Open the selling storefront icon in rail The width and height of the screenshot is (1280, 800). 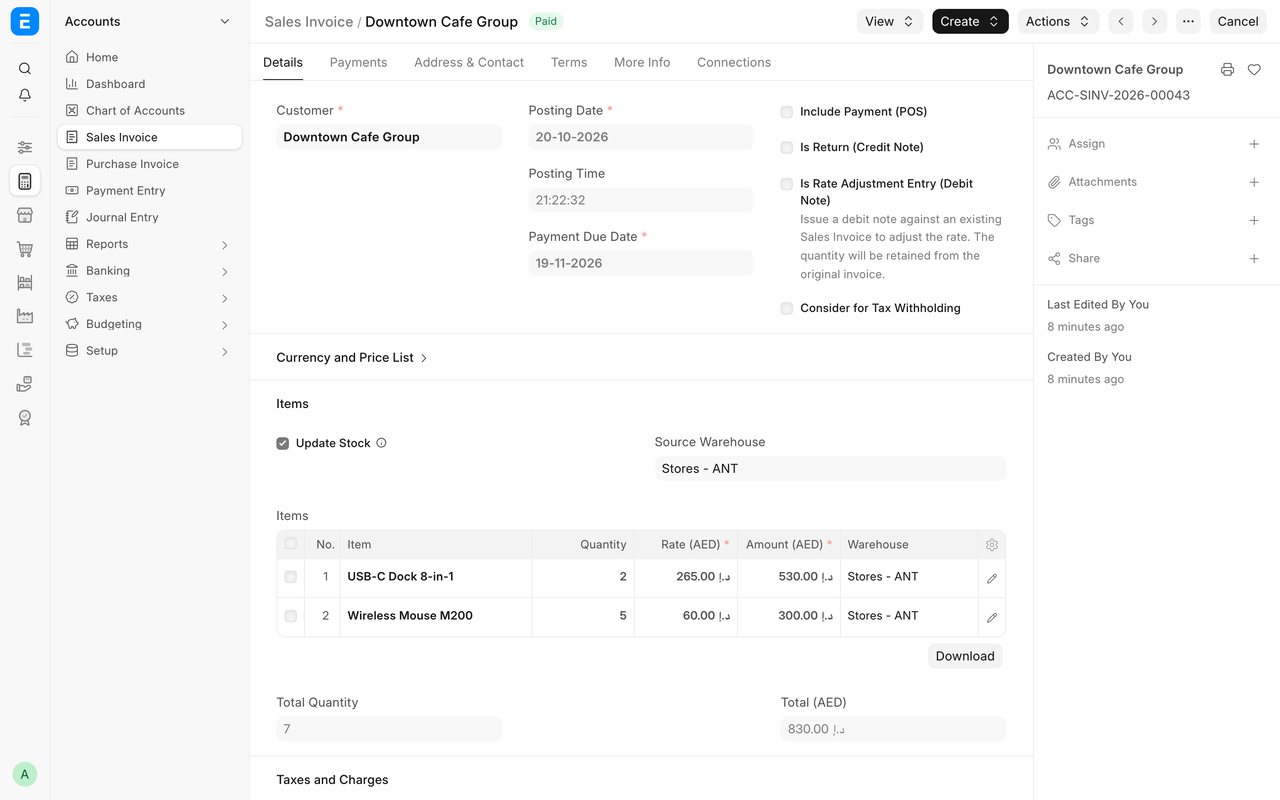(25, 215)
